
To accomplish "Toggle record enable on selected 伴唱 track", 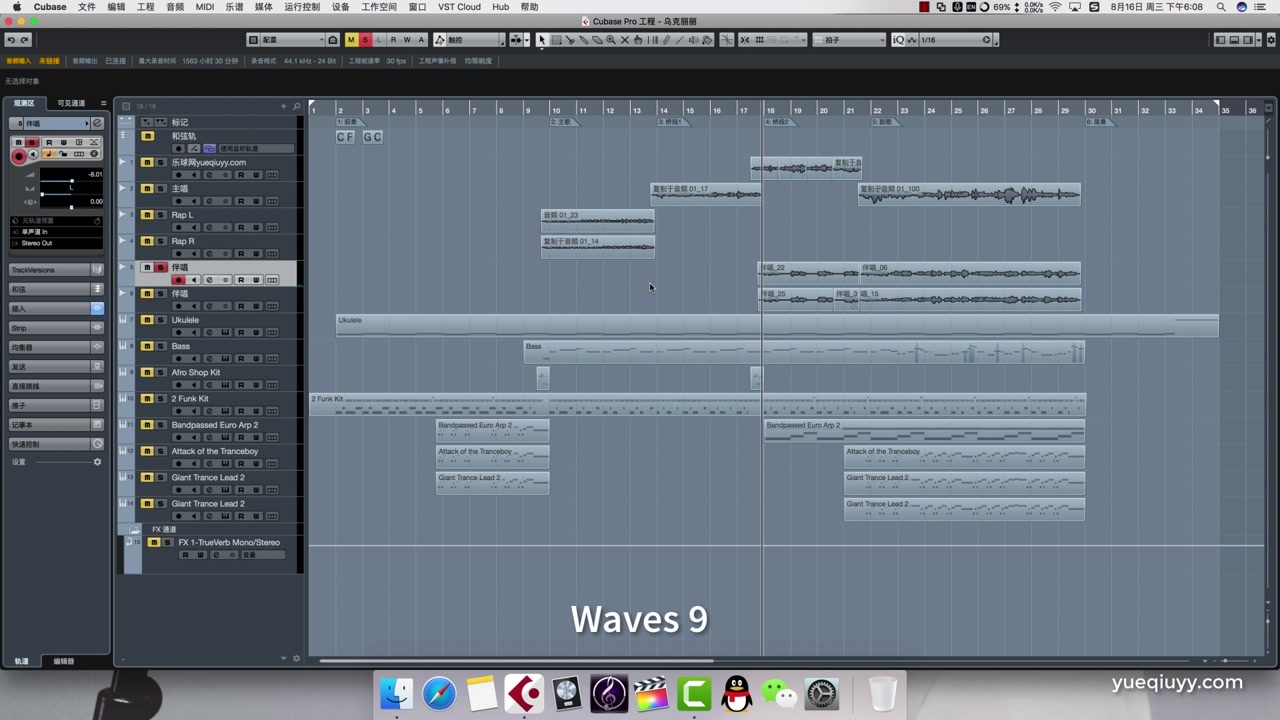I will 179,280.
